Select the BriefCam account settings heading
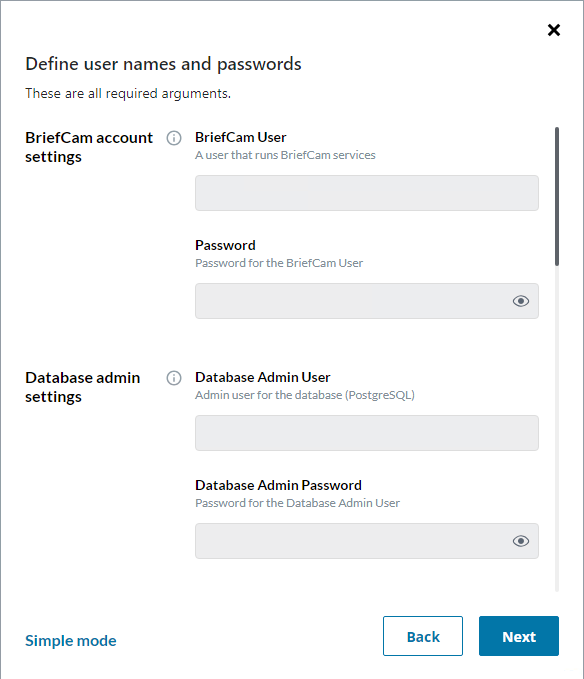Screen dimensions: 584x679 click(89, 147)
